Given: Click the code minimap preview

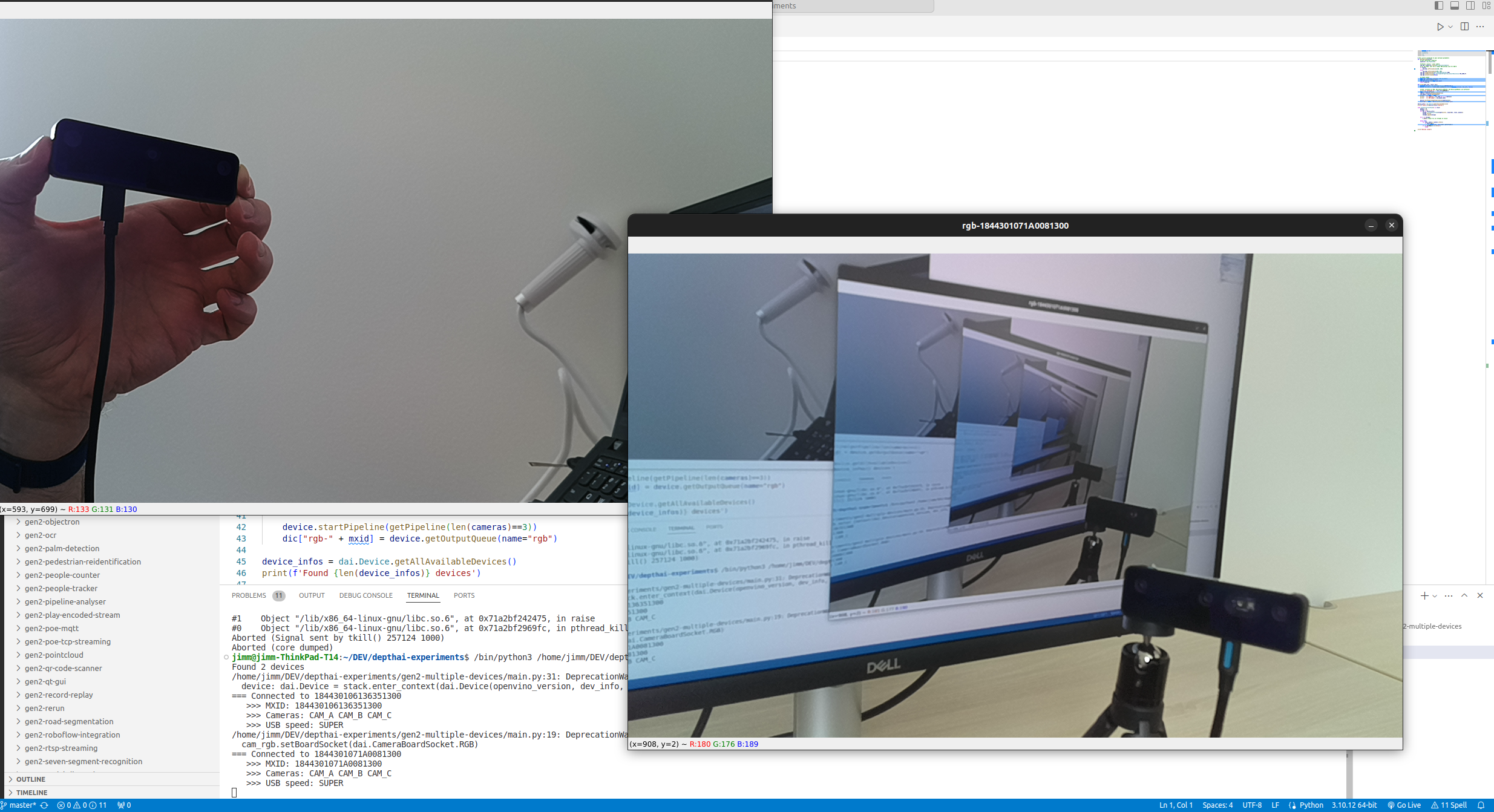Looking at the screenshot, I should click(1450, 91).
